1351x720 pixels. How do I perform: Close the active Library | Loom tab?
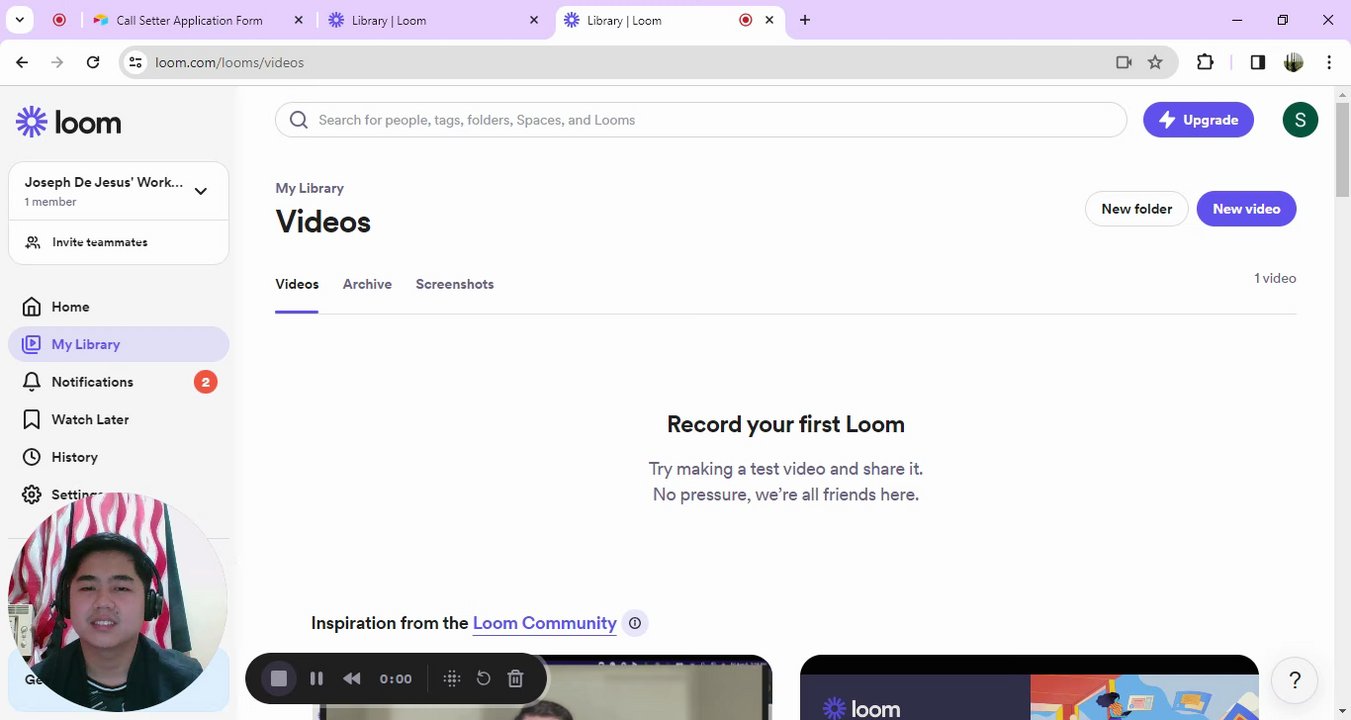pos(770,20)
